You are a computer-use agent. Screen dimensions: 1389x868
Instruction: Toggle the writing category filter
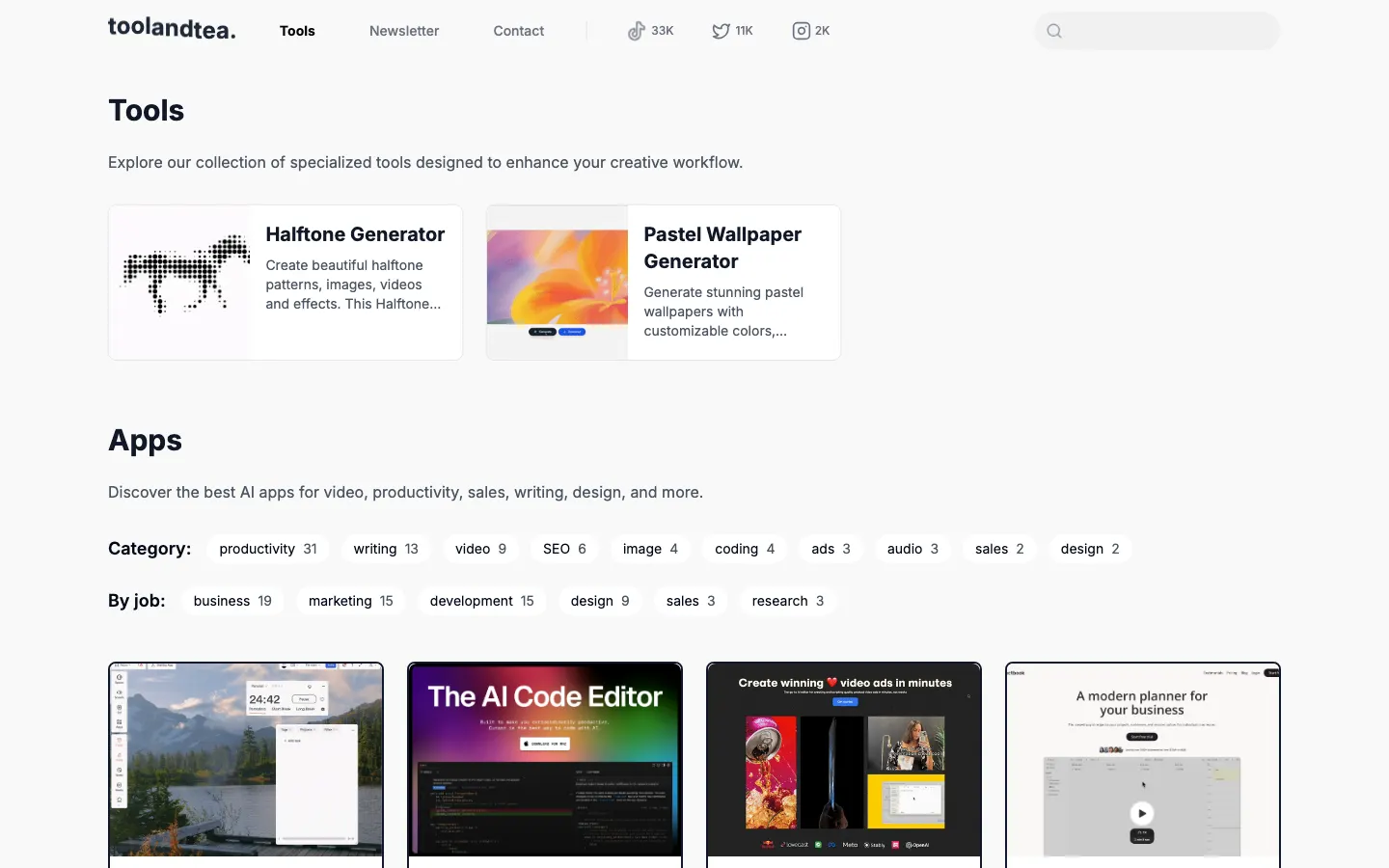coord(385,549)
